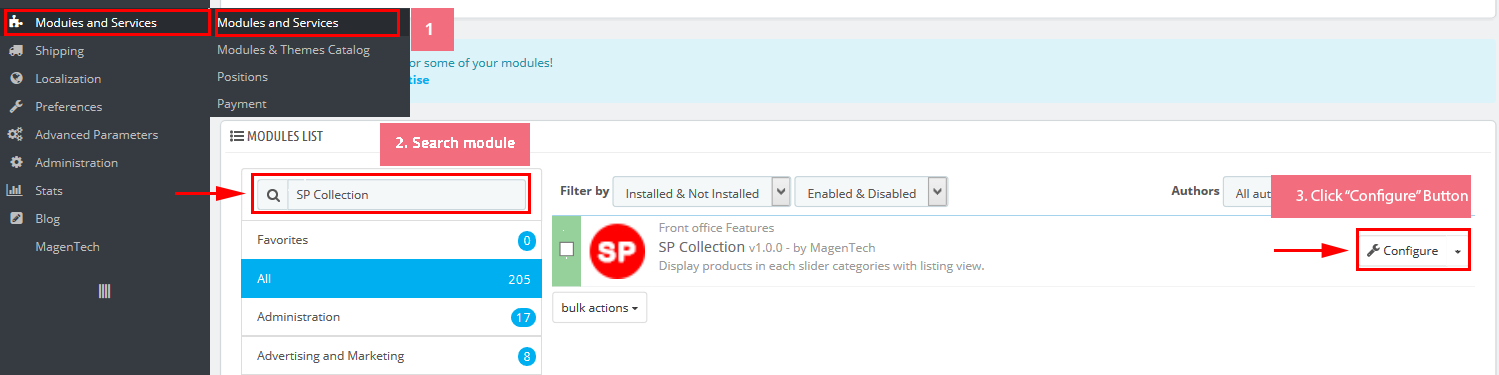Open the Enabled & Disabled filter dropdown

(871, 193)
